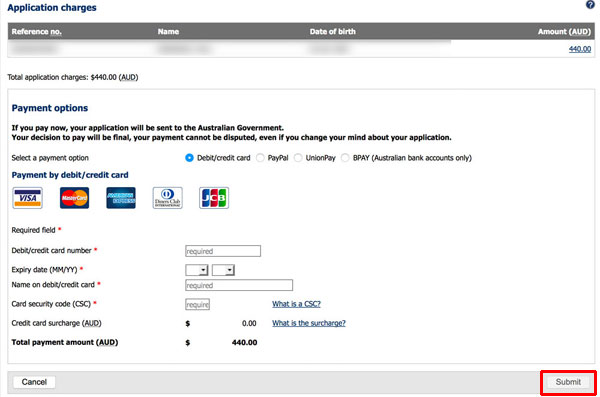Focus the card security code field

point(197,304)
